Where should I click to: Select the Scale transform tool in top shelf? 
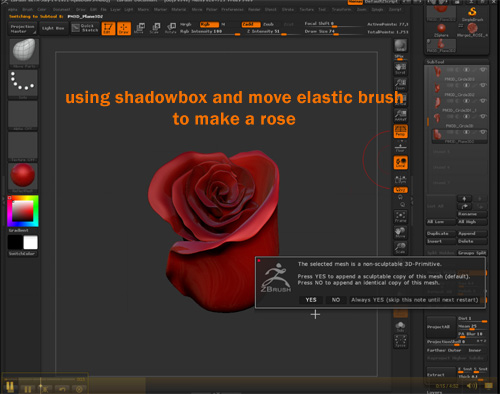(155, 29)
